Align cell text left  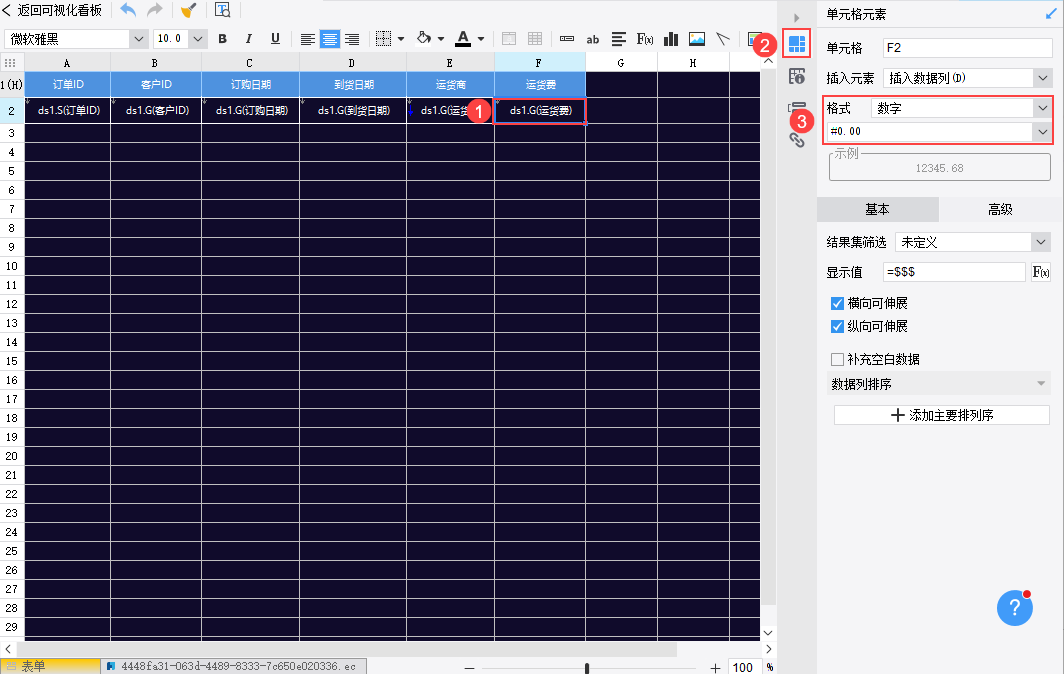307,39
